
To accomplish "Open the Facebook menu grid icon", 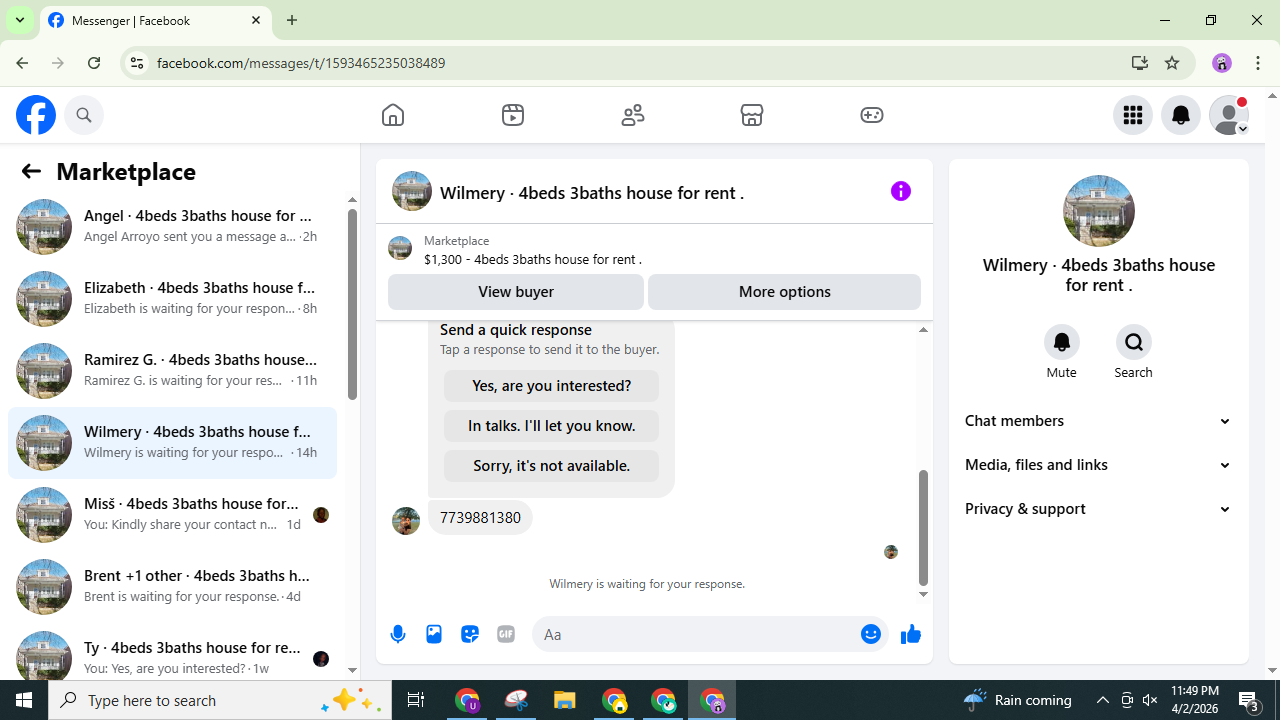I will (1133, 115).
